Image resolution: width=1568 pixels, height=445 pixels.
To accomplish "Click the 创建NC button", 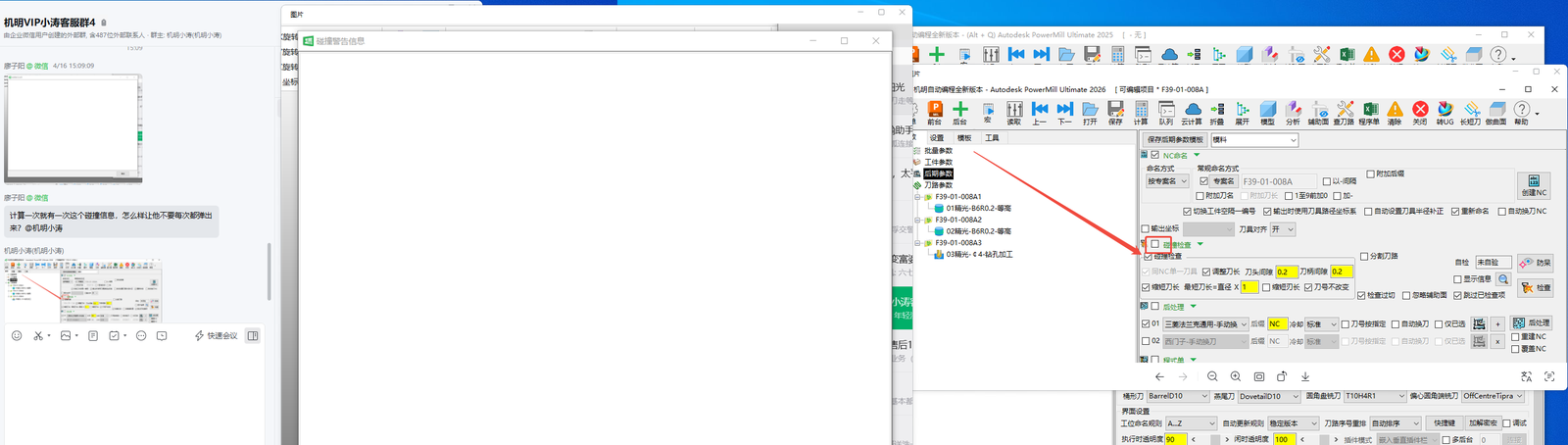I will [1534, 185].
